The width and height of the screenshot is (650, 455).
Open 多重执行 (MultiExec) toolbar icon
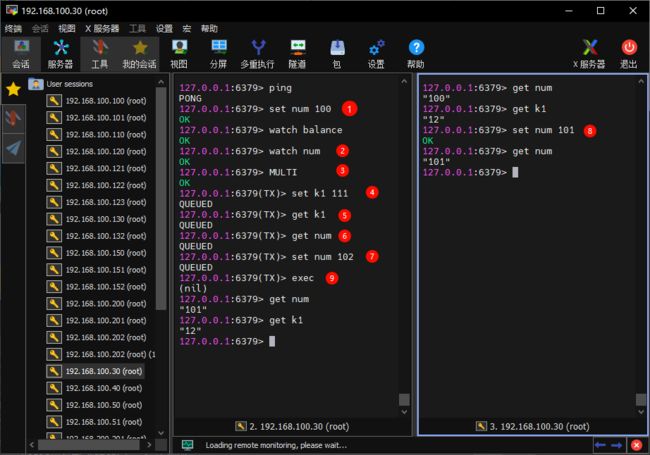pyautogui.click(x=257, y=54)
